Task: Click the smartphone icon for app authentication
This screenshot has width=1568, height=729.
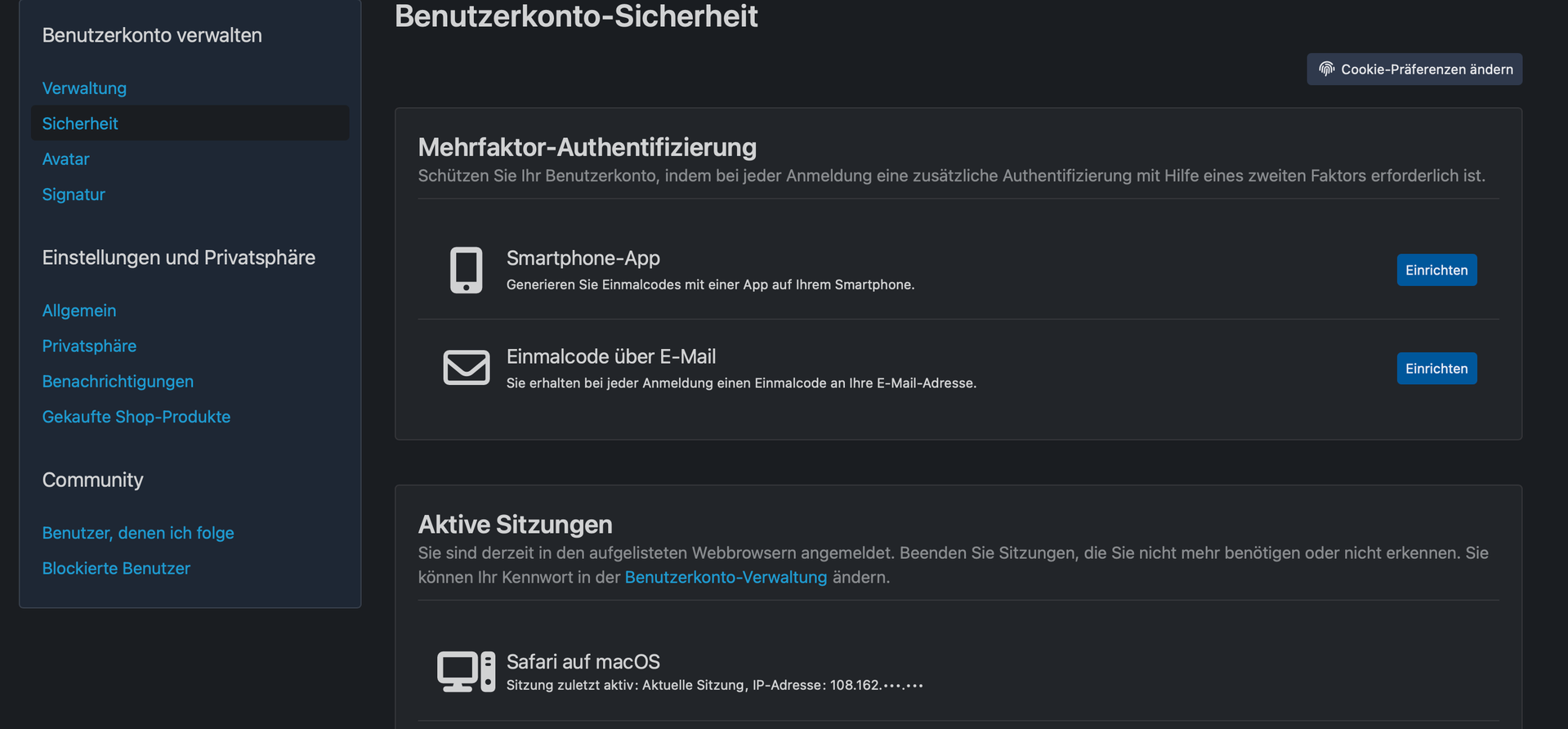Action: click(466, 270)
